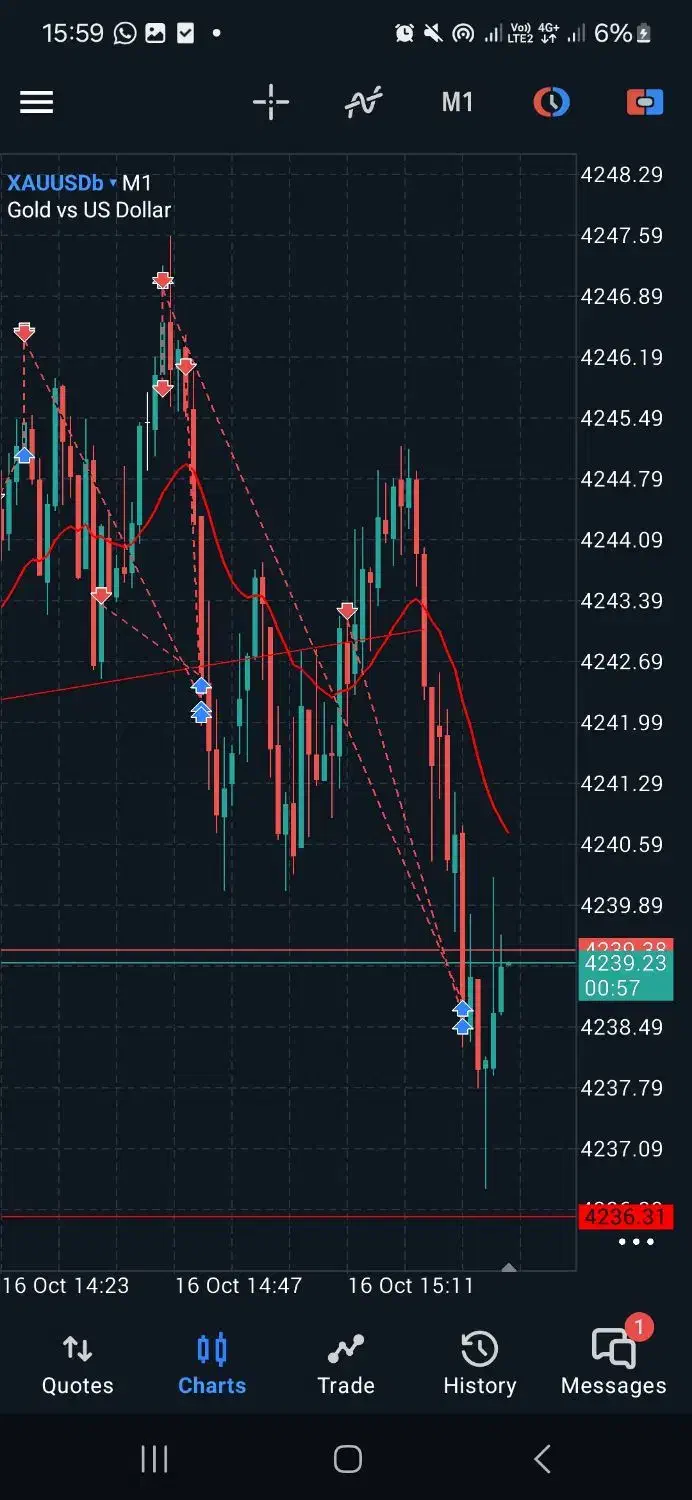Open the M1 timeframe selector
The image size is (692, 1500).
pos(457,102)
